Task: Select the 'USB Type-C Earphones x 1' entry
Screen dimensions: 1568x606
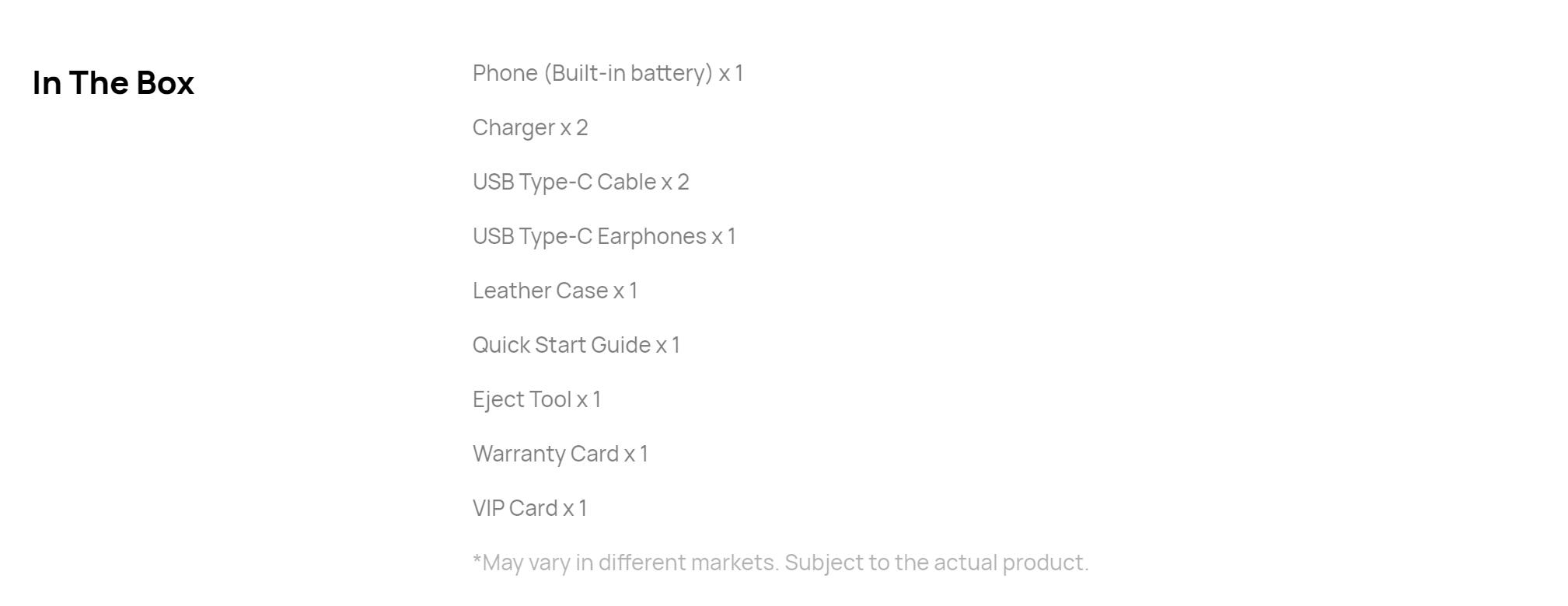Action: point(604,237)
